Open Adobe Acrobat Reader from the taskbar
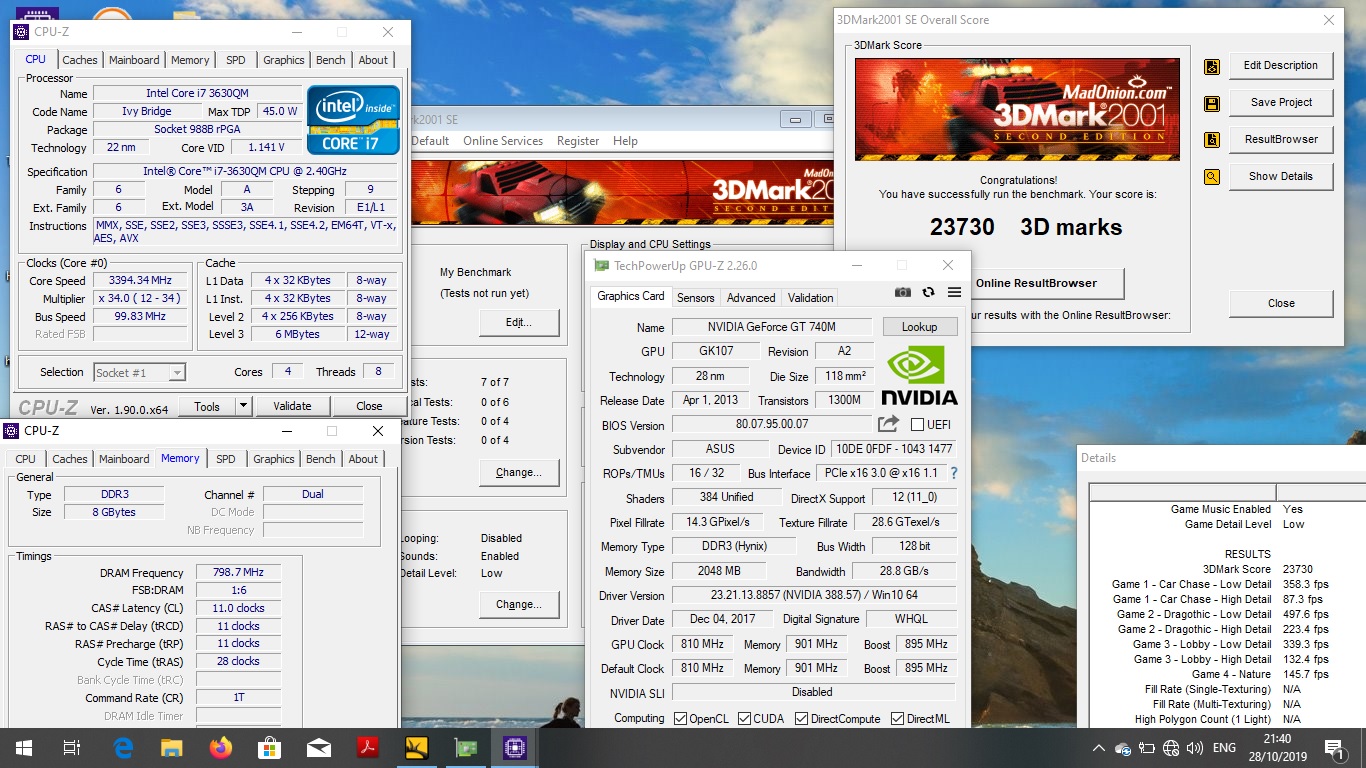1366x768 pixels. point(367,747)
